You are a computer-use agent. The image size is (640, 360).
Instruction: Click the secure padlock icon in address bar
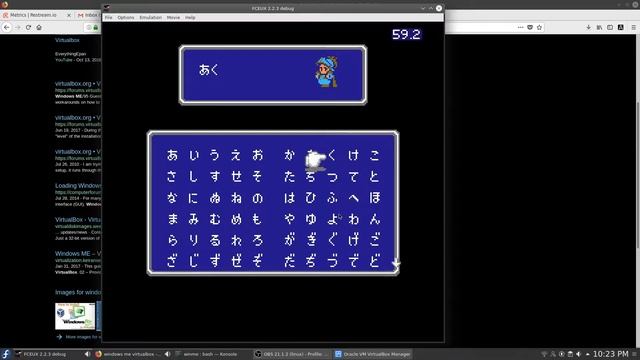(96, 27)
